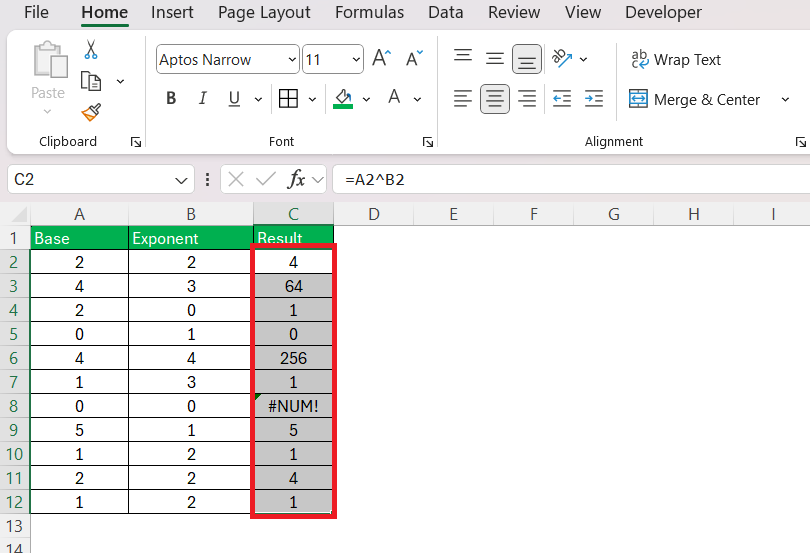Open Clipboard pane launcher

click(136, 142)
